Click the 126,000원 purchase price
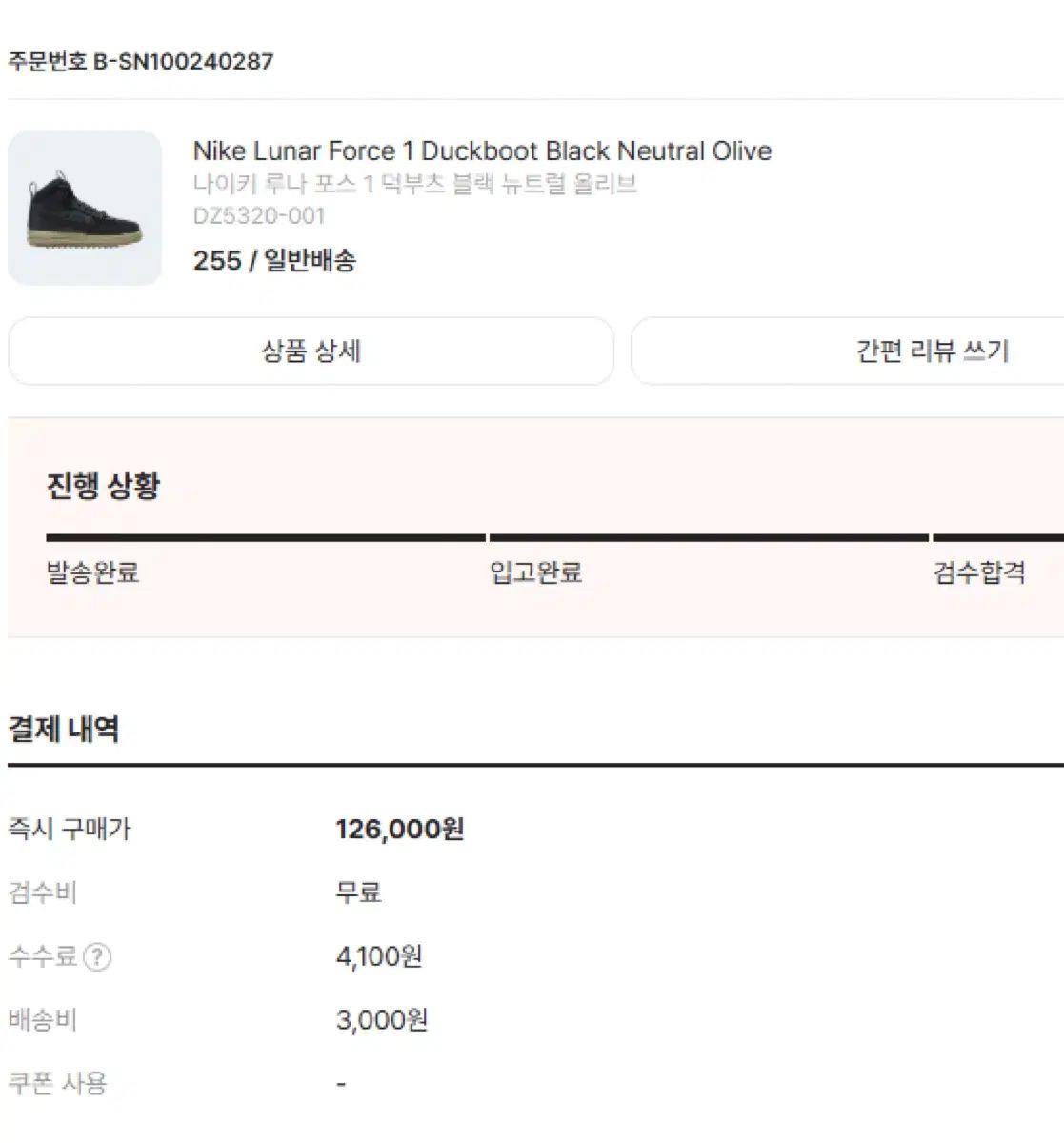 (x=400, y=829)
